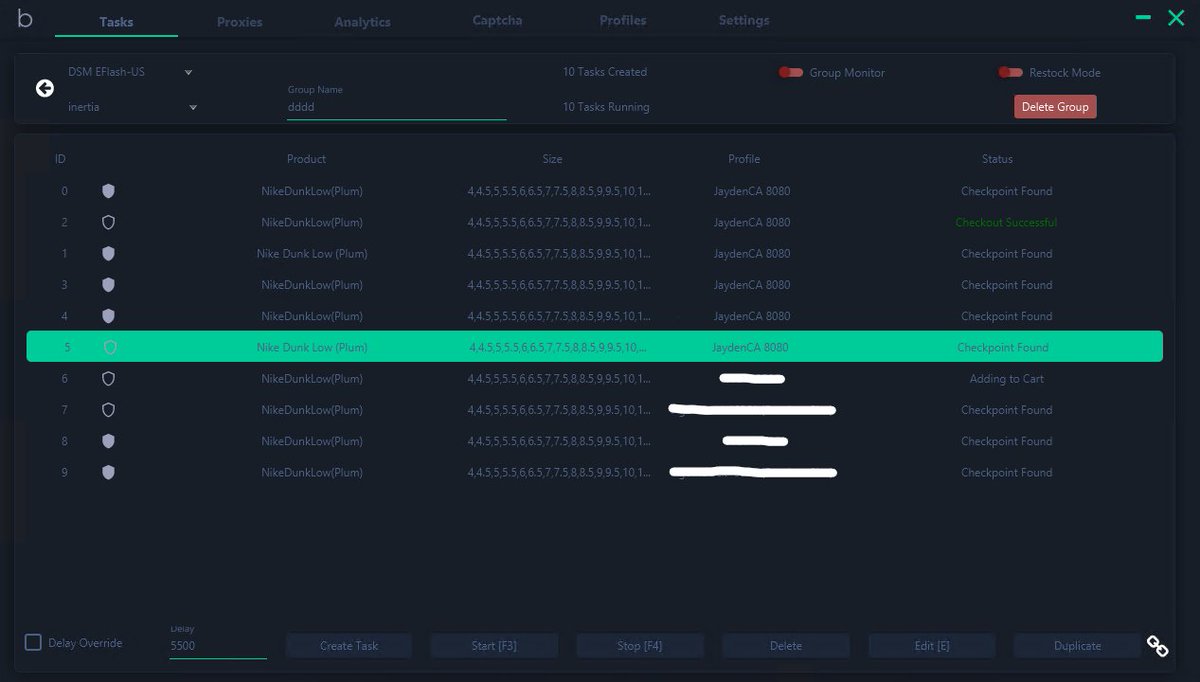Screen dimensions: 1200x682
Task: Click 10 Tasks Created text
Action: pyautogui.click(x=605, y=72)
